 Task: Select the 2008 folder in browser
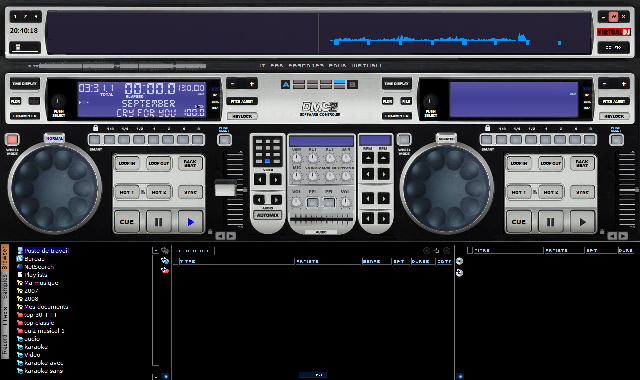pyautogui.click(x=31, y=299)
